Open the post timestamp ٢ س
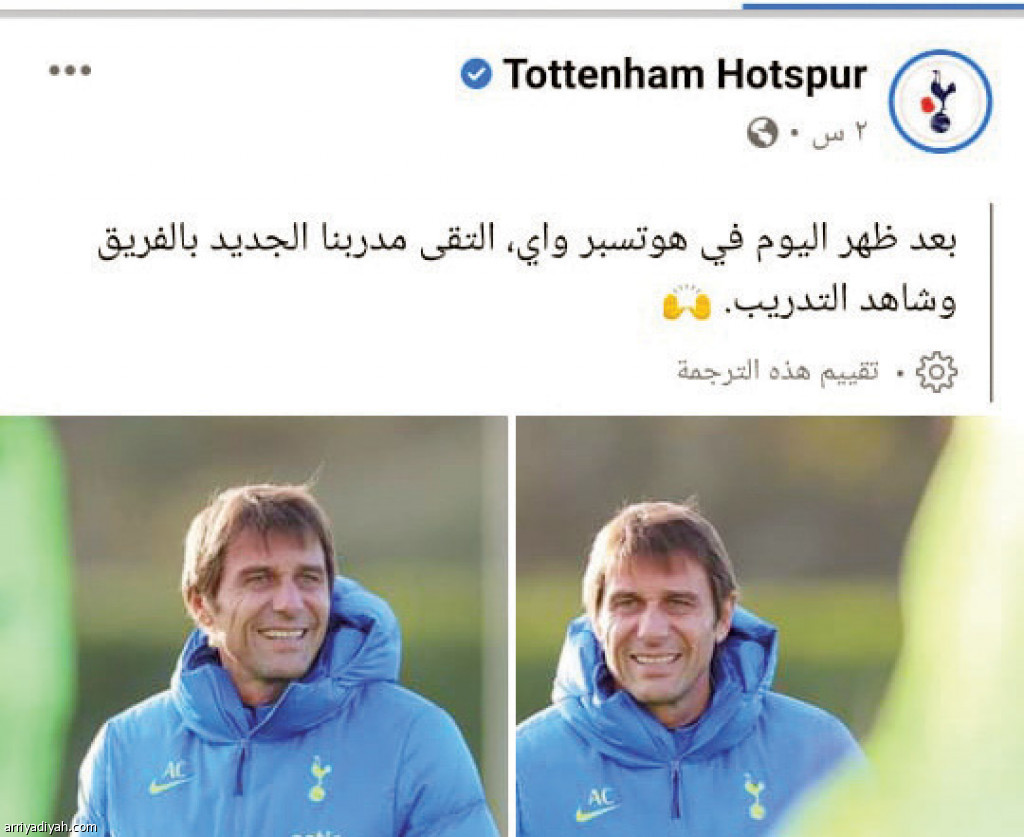 coord(839,134)
